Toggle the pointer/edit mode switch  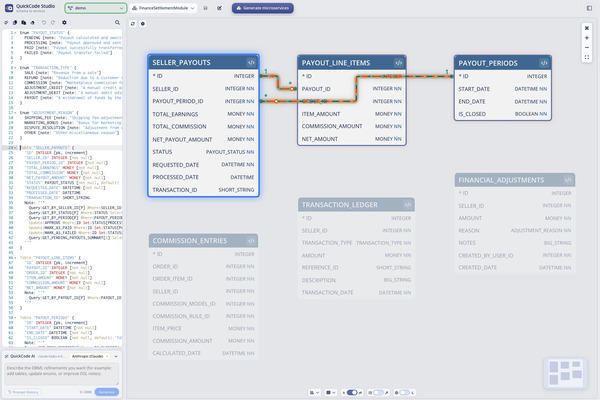coord(352,392)
